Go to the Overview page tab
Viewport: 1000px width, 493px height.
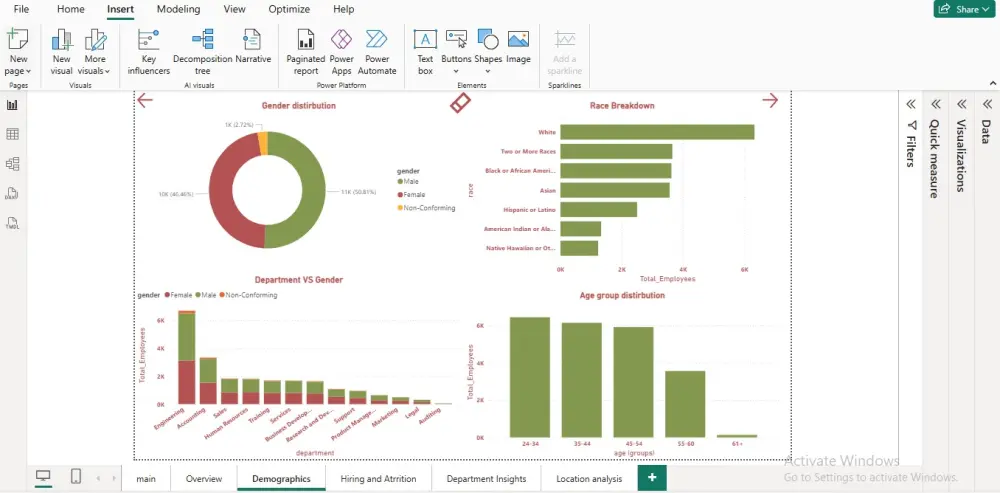tap(204, 478)
